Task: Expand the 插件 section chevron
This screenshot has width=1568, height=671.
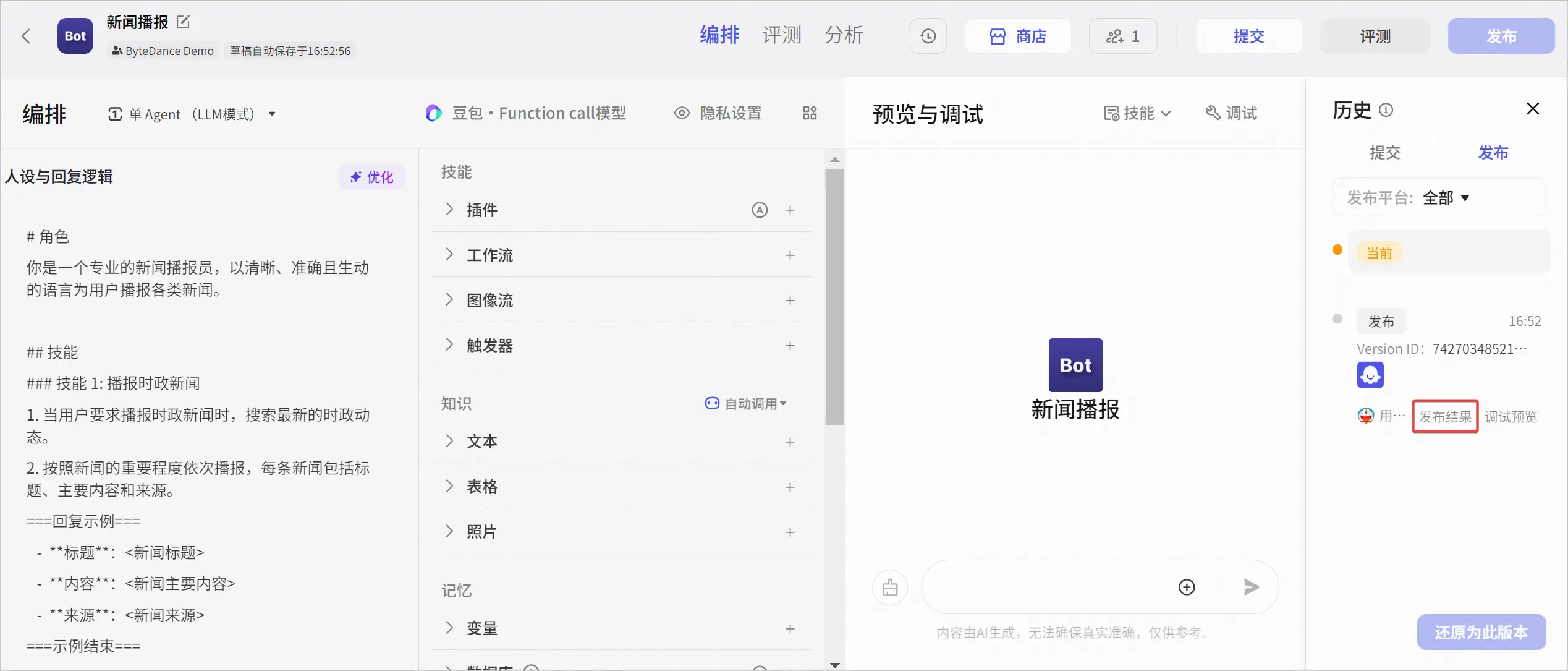Action: [449, 209]
